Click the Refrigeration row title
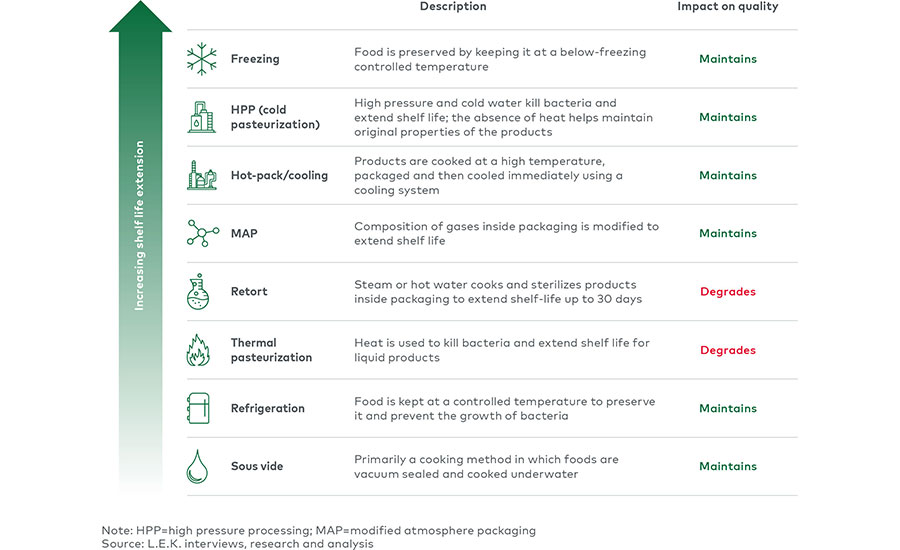 pos(267,408)
